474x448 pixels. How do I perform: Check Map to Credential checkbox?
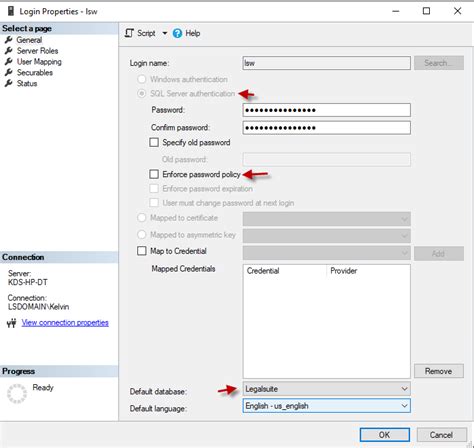tap(142, 251)
